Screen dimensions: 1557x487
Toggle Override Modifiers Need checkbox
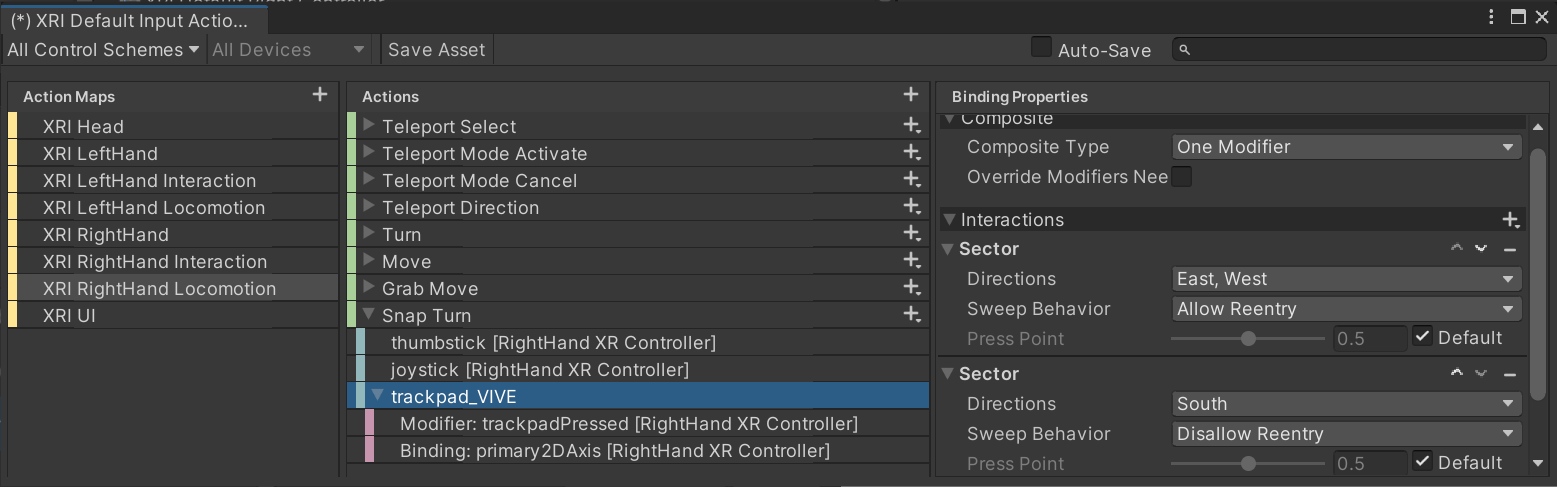[x=1182, y=177]
